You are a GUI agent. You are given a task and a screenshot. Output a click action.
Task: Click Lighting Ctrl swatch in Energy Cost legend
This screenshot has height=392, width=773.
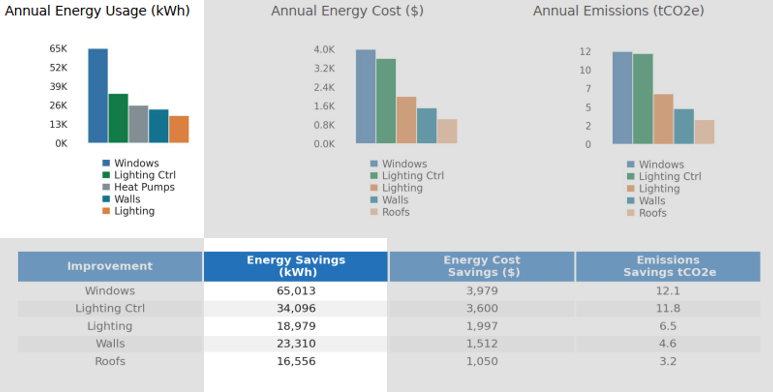coord(374,176)
